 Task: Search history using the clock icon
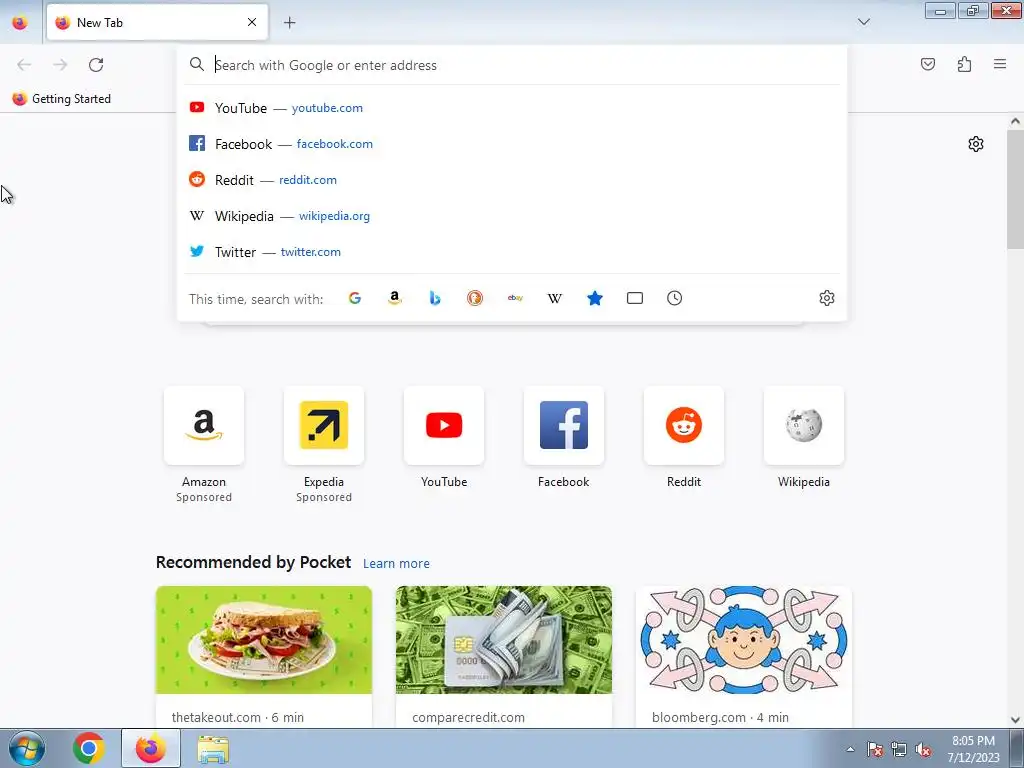pyautogui.click(x=675, y=298)
